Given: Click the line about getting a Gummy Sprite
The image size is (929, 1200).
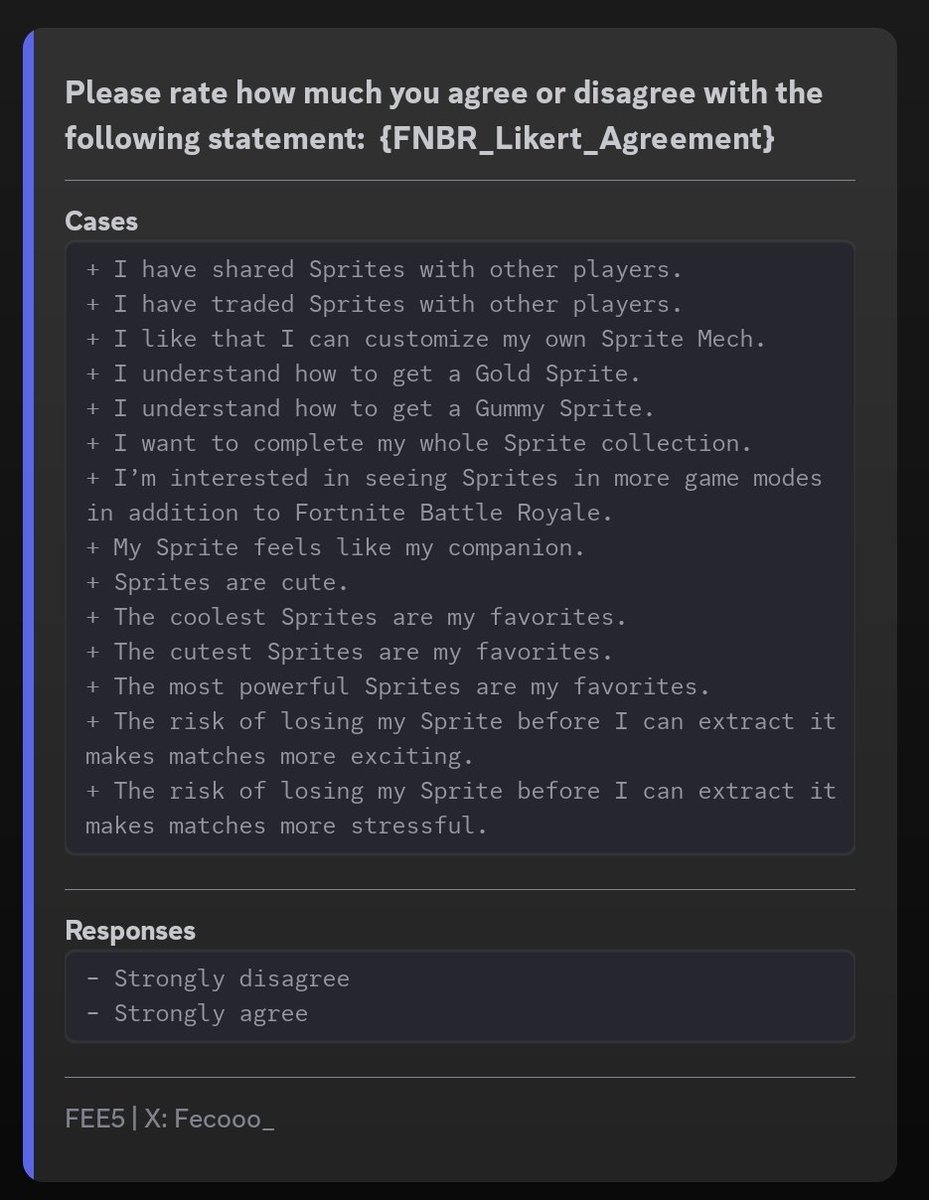Looking at the screenshot, I should 370,409.
